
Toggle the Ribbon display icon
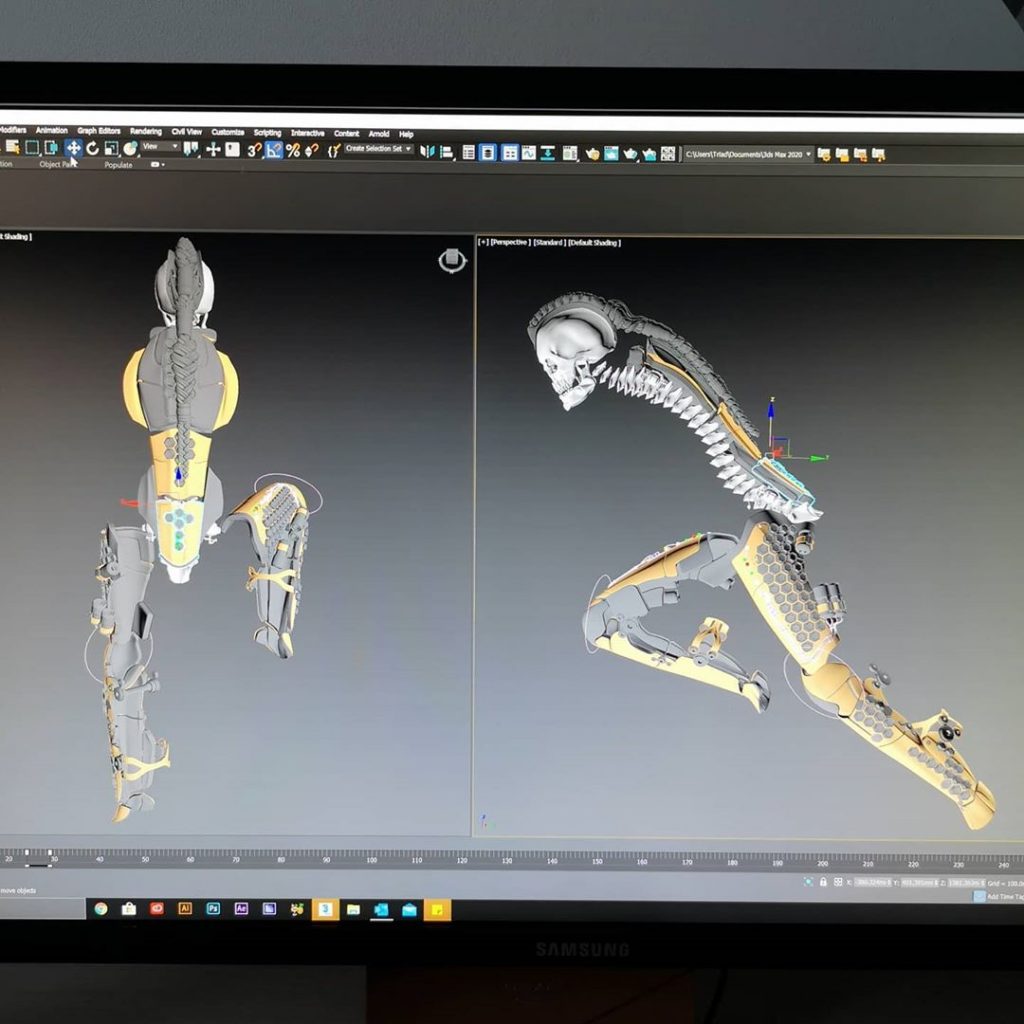510,153
